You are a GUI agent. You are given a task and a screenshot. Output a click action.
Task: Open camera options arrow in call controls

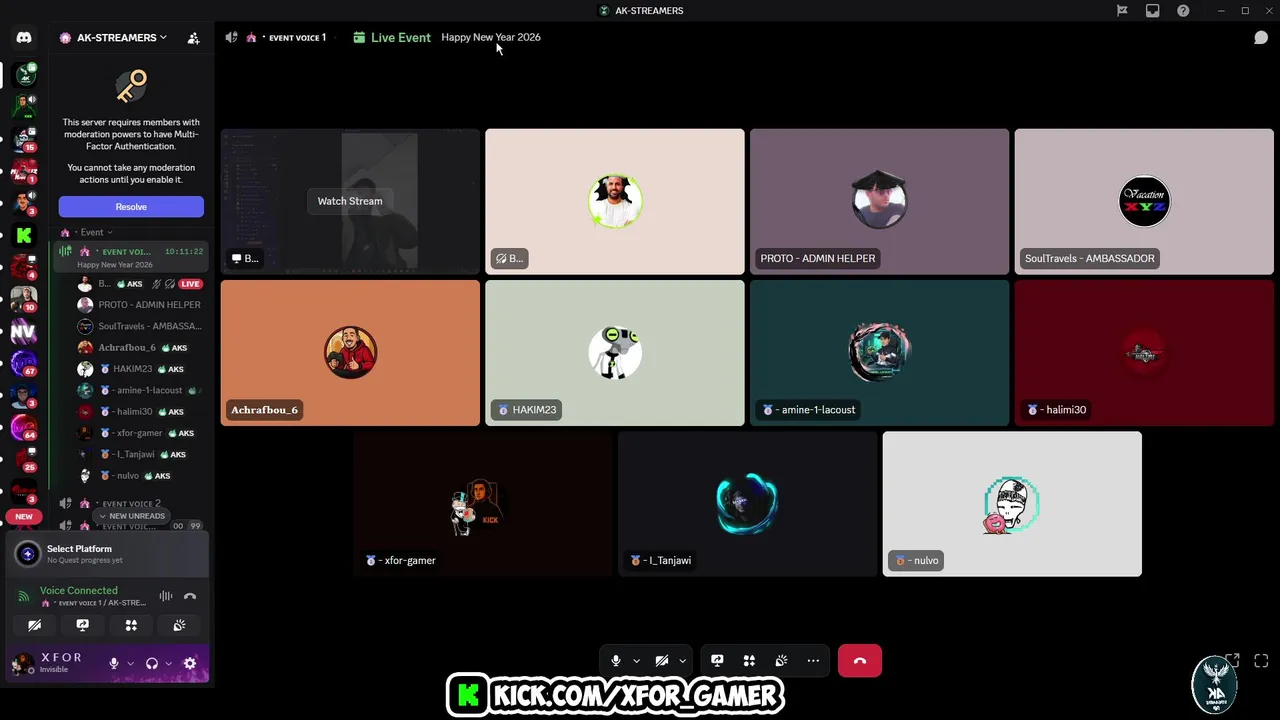682,661
